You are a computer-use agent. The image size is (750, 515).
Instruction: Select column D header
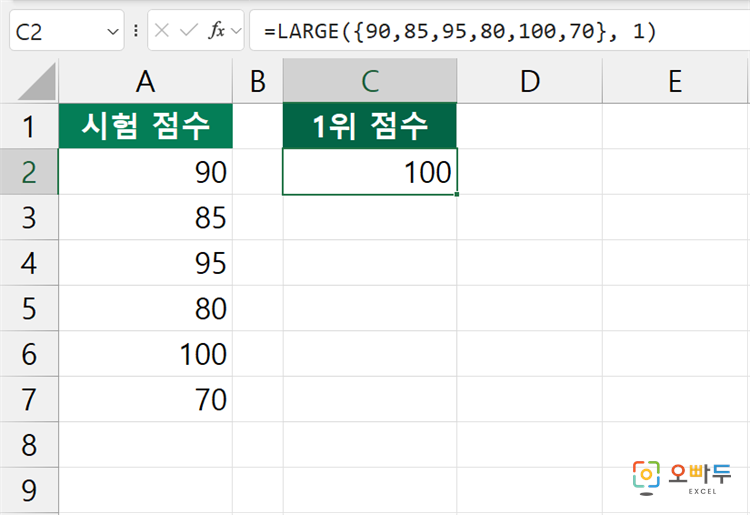pyautogui.click(x=529, y=81)
